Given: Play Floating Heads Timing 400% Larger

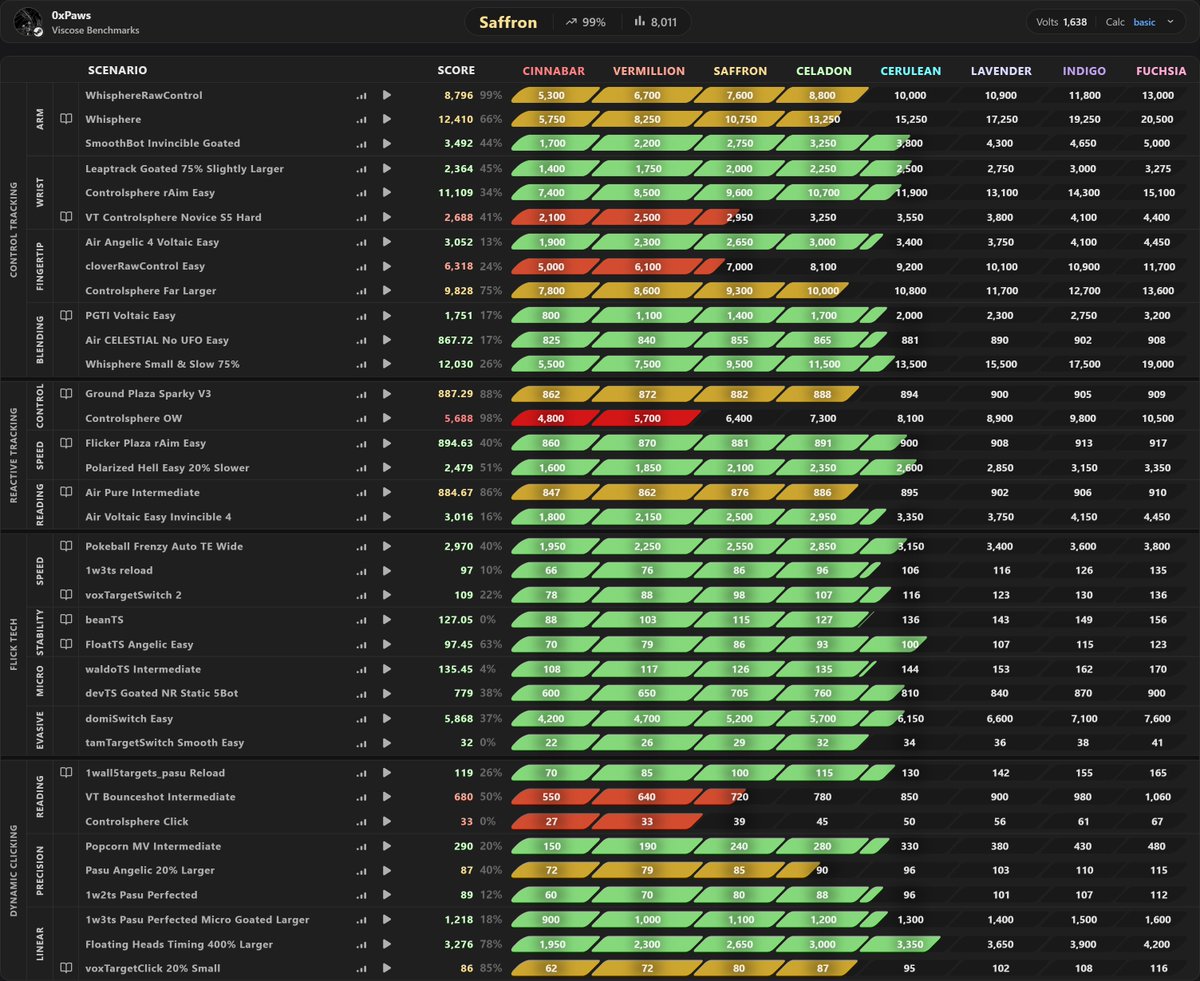Looking at the screenshot, I should tap(387, 944).
